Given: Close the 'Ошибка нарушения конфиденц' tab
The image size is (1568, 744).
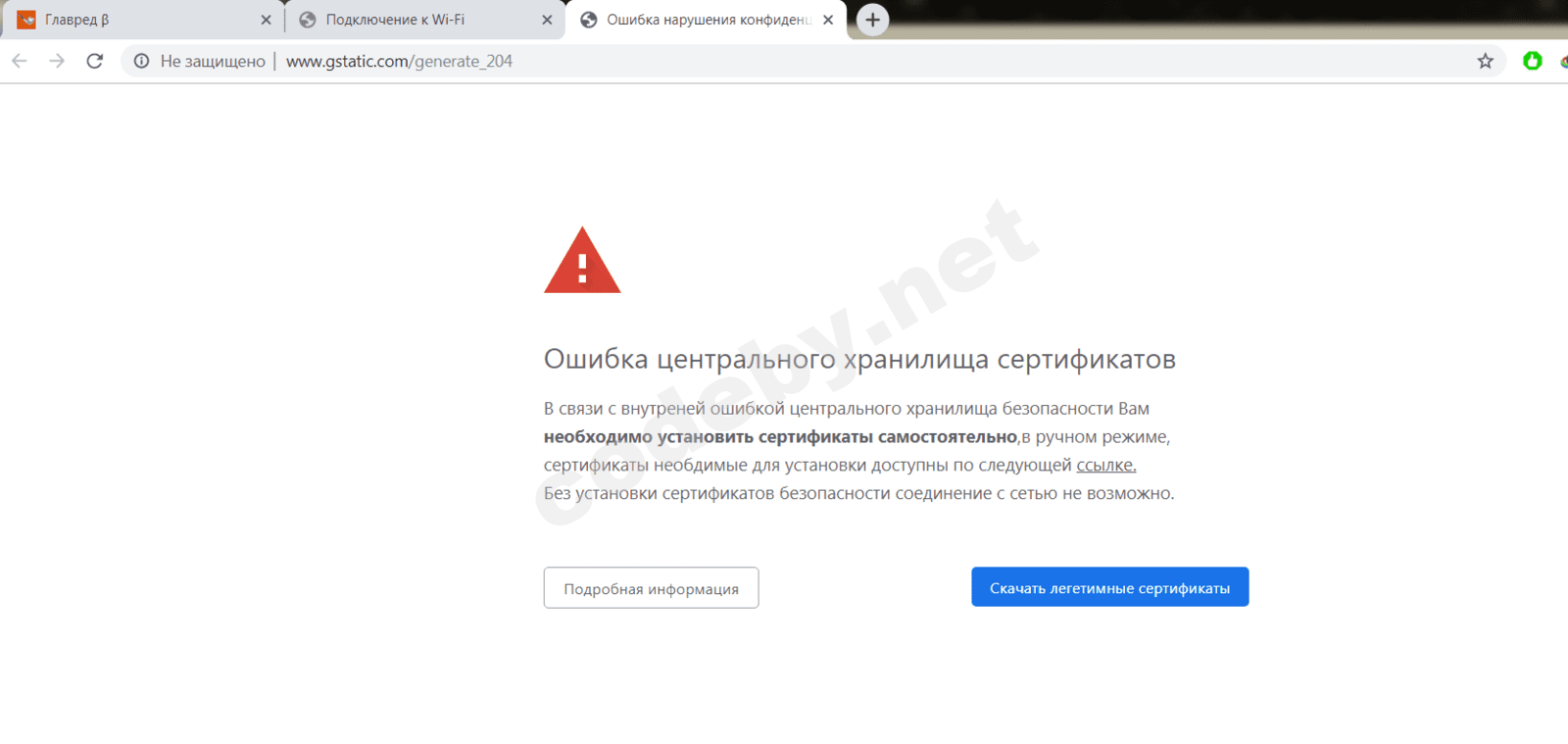Looking at the screenshot, I should click(828, 20).
